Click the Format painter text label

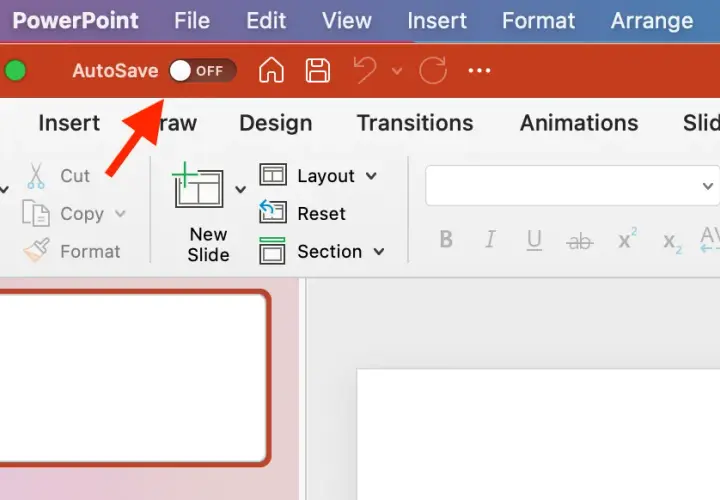coord(90,252)
